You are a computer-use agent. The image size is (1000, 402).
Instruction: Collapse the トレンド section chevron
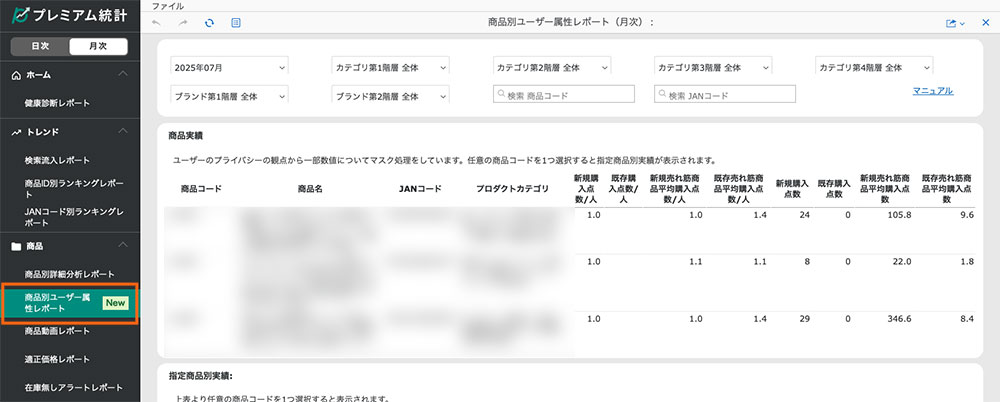click(123, 131)
